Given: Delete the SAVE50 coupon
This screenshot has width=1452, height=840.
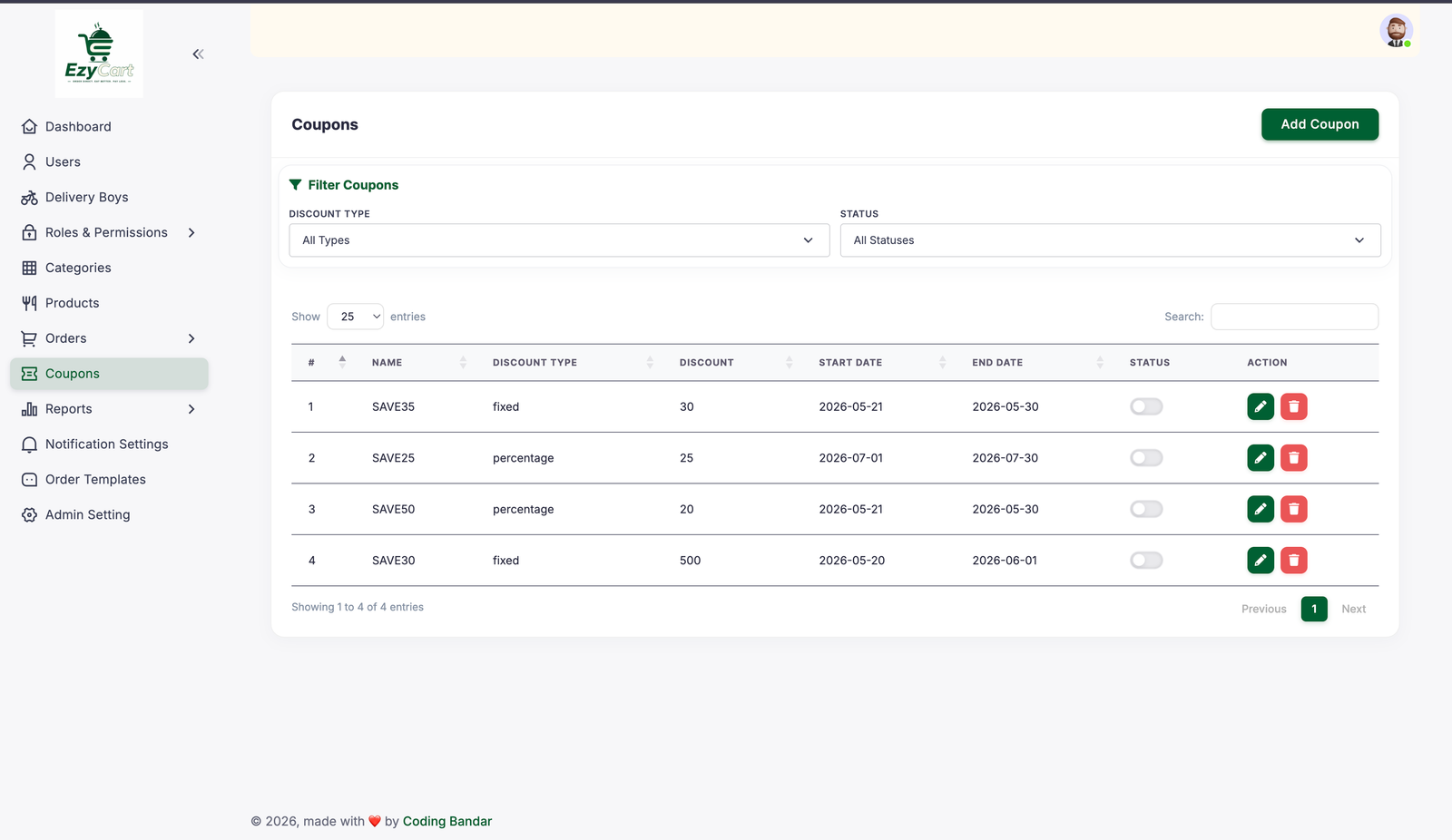Looking at the screenshot, I should 1294,509.
